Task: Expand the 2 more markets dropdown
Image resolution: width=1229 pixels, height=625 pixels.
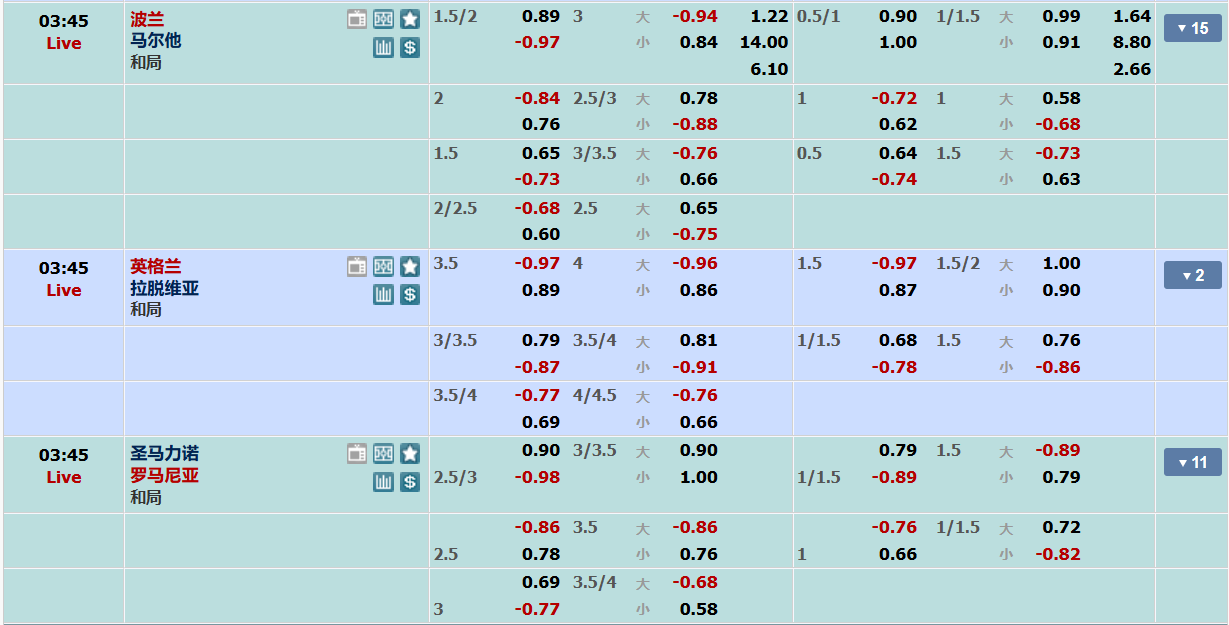Action: [1192, 275]
